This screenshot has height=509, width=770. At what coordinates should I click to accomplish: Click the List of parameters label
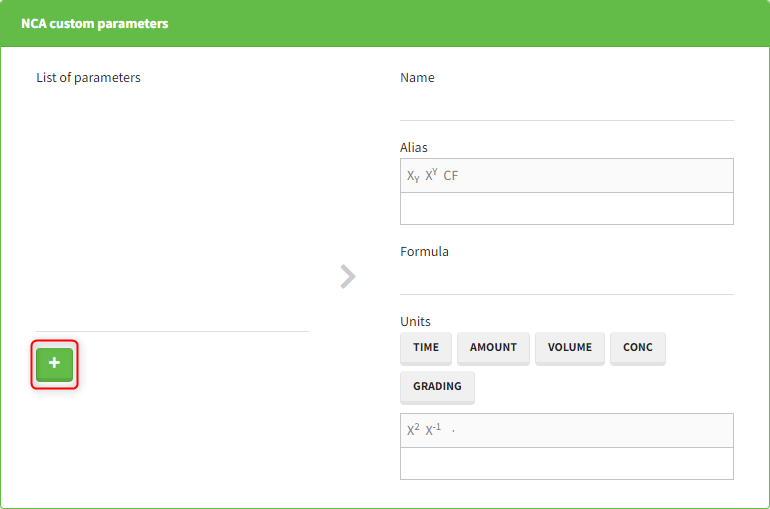pyautogui.click(x=88, y=78)
